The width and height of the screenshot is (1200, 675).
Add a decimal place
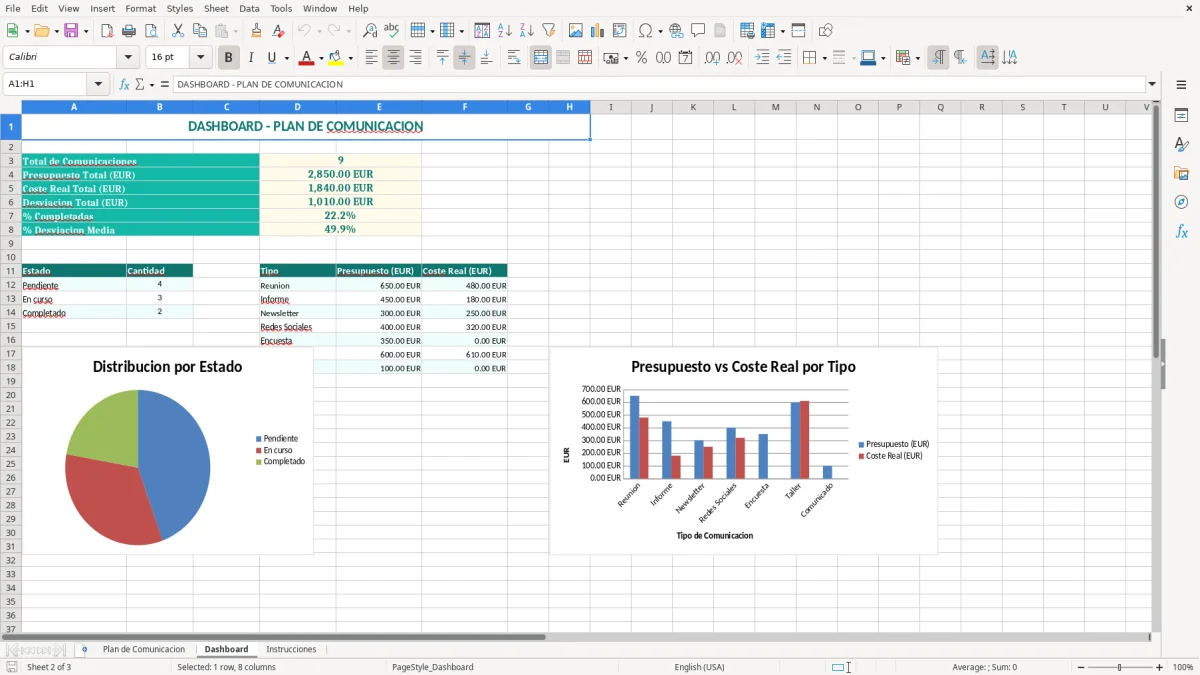click(713, 58)
